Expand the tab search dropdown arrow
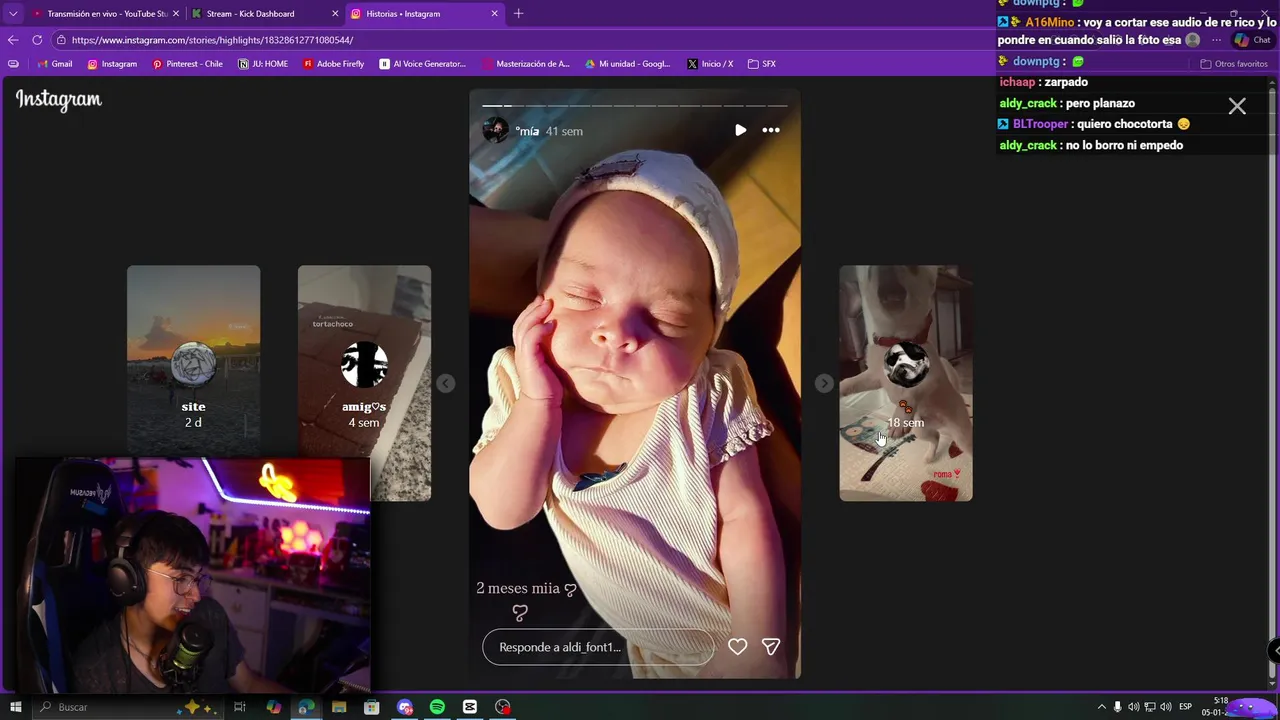The width and height of the screenshot is (1280, 720). pyautogui.click(x=13, y=14)
